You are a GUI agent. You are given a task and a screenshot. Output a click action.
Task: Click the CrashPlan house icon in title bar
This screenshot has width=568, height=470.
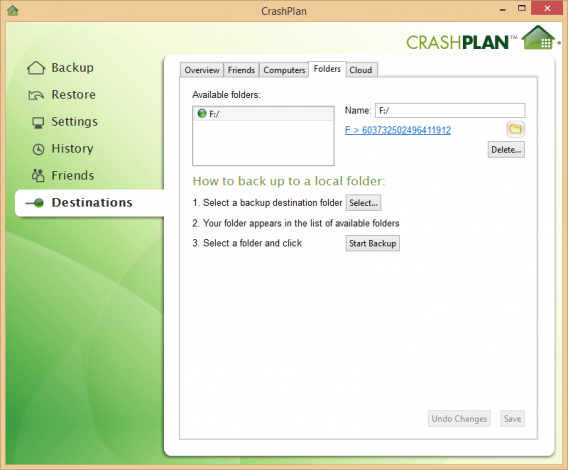pyautogui.click(x=13, y=11)
